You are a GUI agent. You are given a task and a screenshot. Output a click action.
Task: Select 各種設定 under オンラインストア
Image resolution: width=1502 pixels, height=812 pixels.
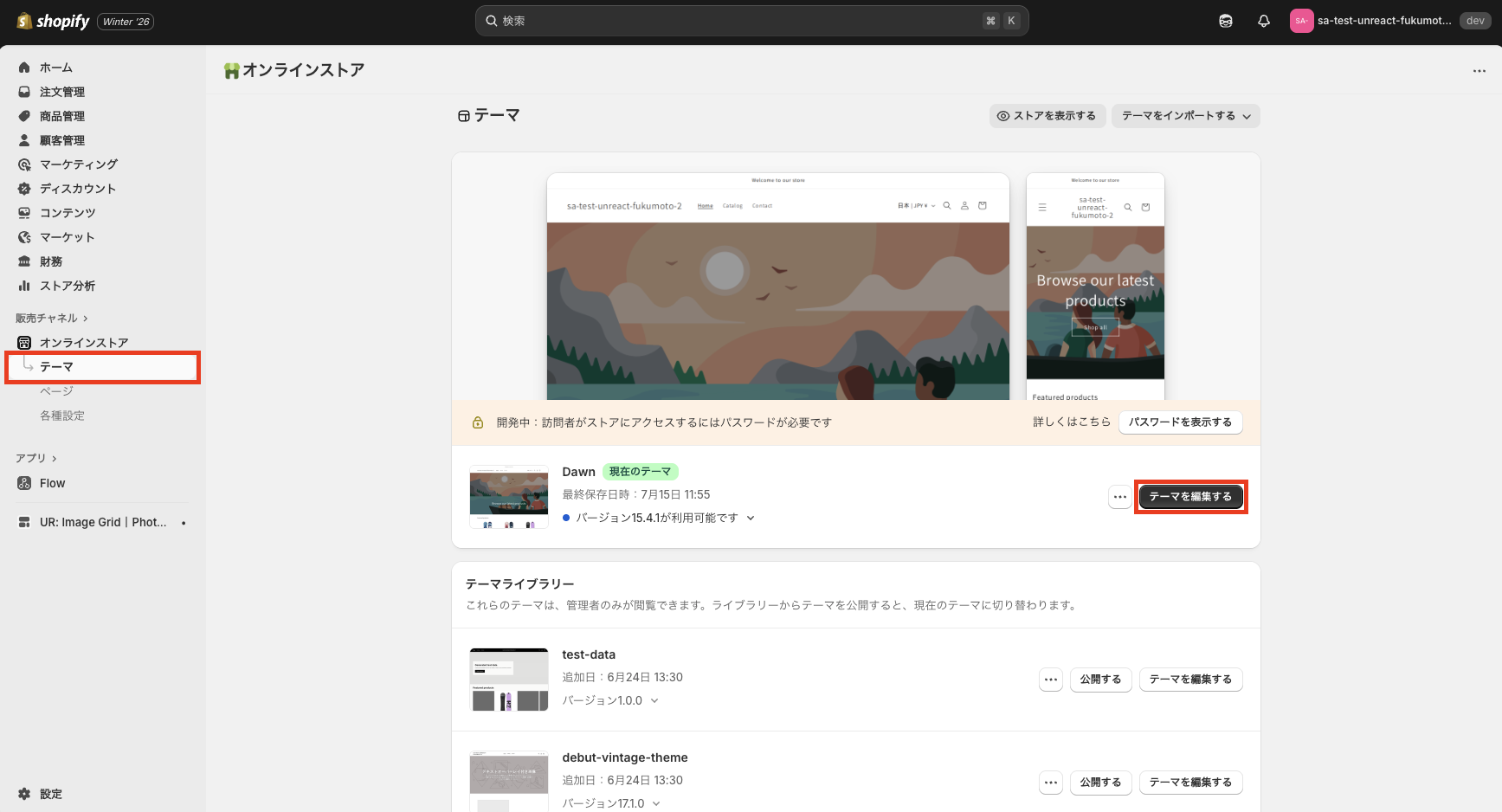(x=62, y=415)
